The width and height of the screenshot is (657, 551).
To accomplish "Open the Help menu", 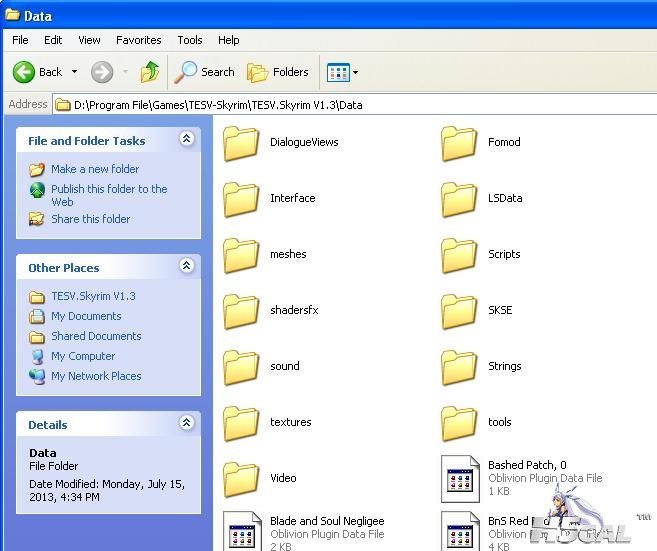I will click(x=229, y=40).
